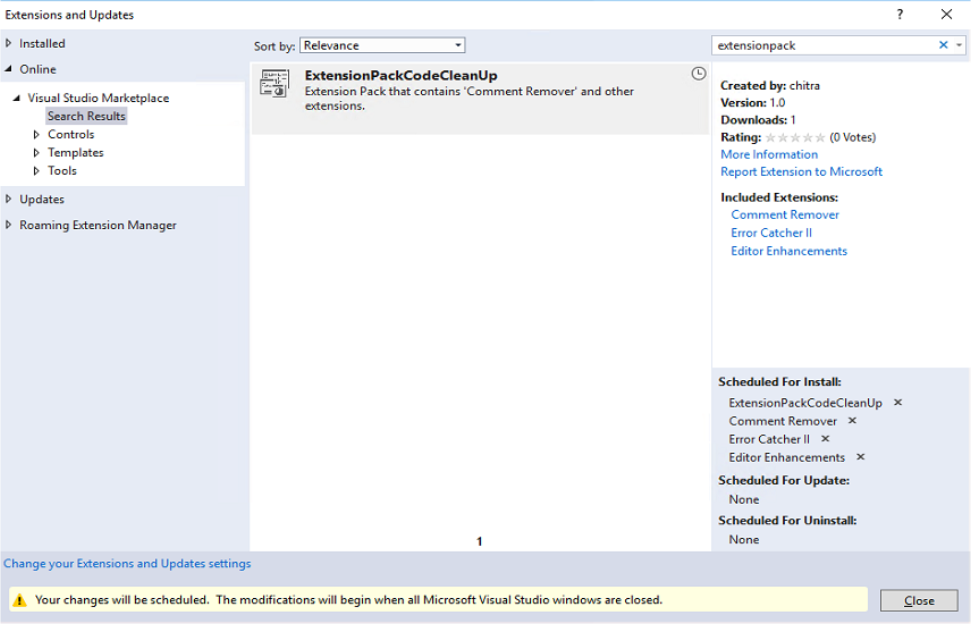Collapse the Visual Studio Marketplace node
Viewport: 971px width, 624px height.
tap(17, 98)
